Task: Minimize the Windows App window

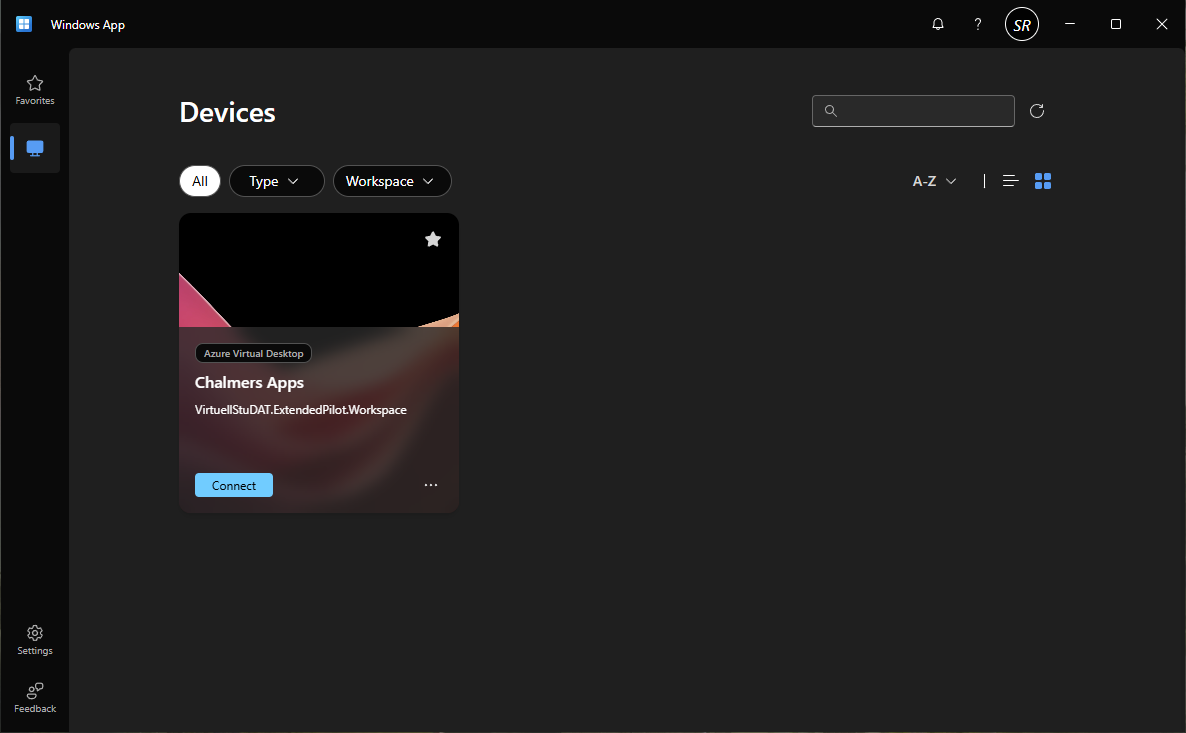Action: tap(1070, 24)
